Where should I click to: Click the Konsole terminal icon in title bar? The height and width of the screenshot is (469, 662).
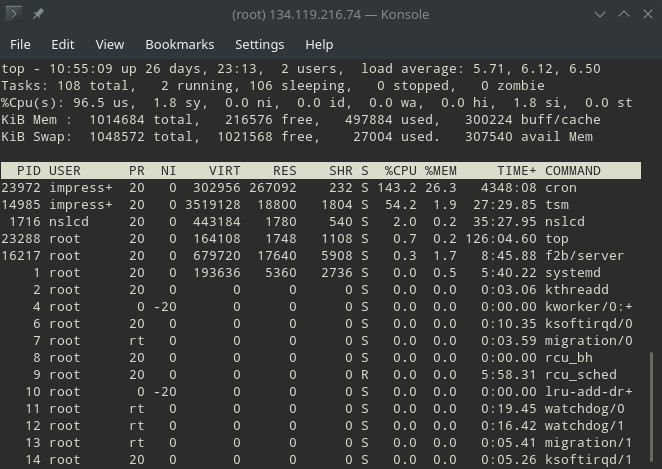[14, 14]
